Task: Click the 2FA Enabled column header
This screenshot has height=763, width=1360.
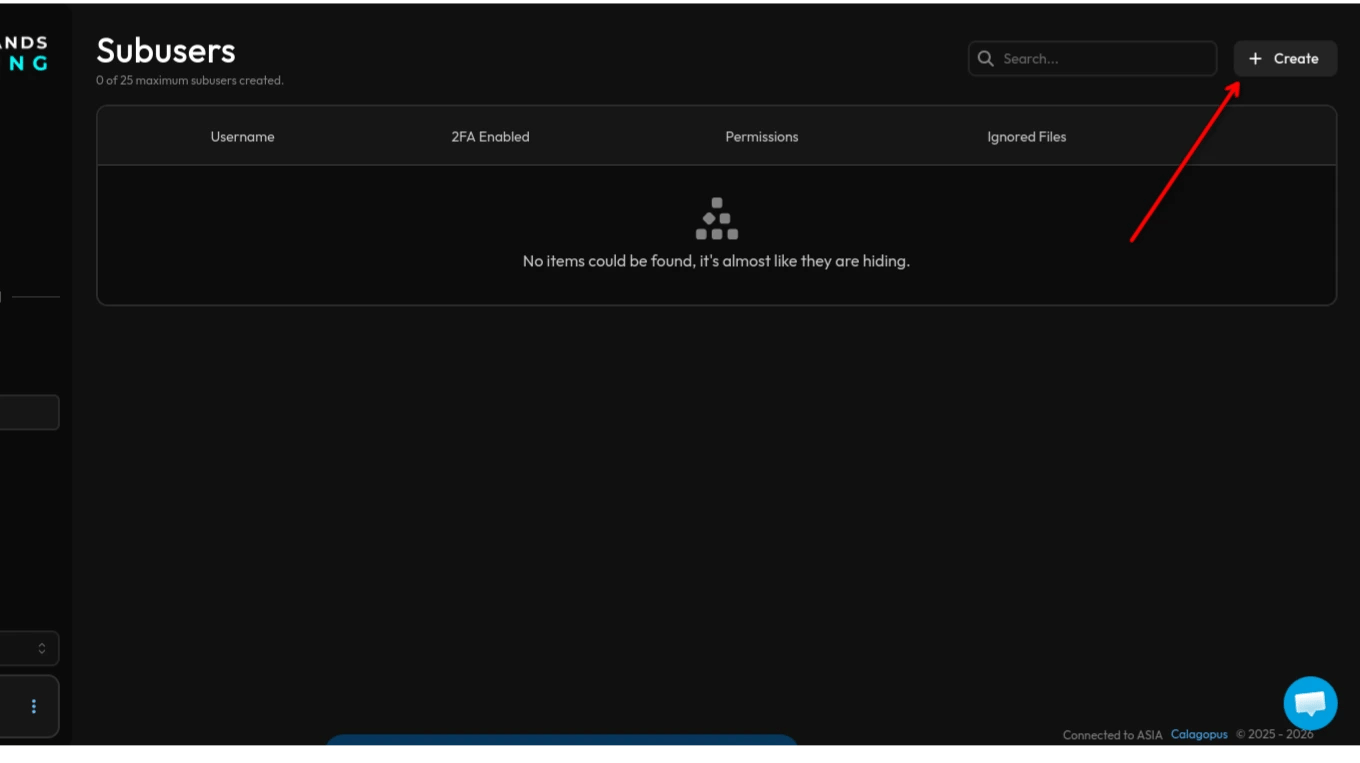Action: click(490, 137)
